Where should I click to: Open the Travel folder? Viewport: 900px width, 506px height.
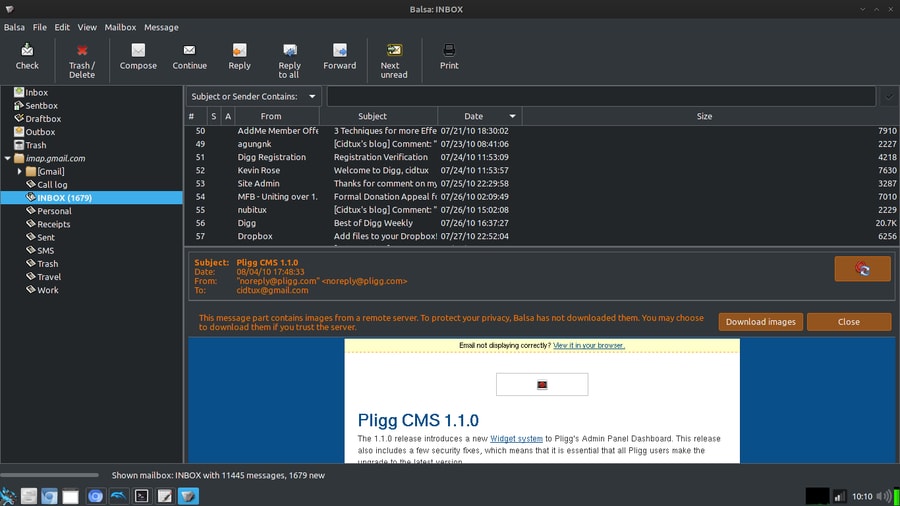click(x=49, y=277)
